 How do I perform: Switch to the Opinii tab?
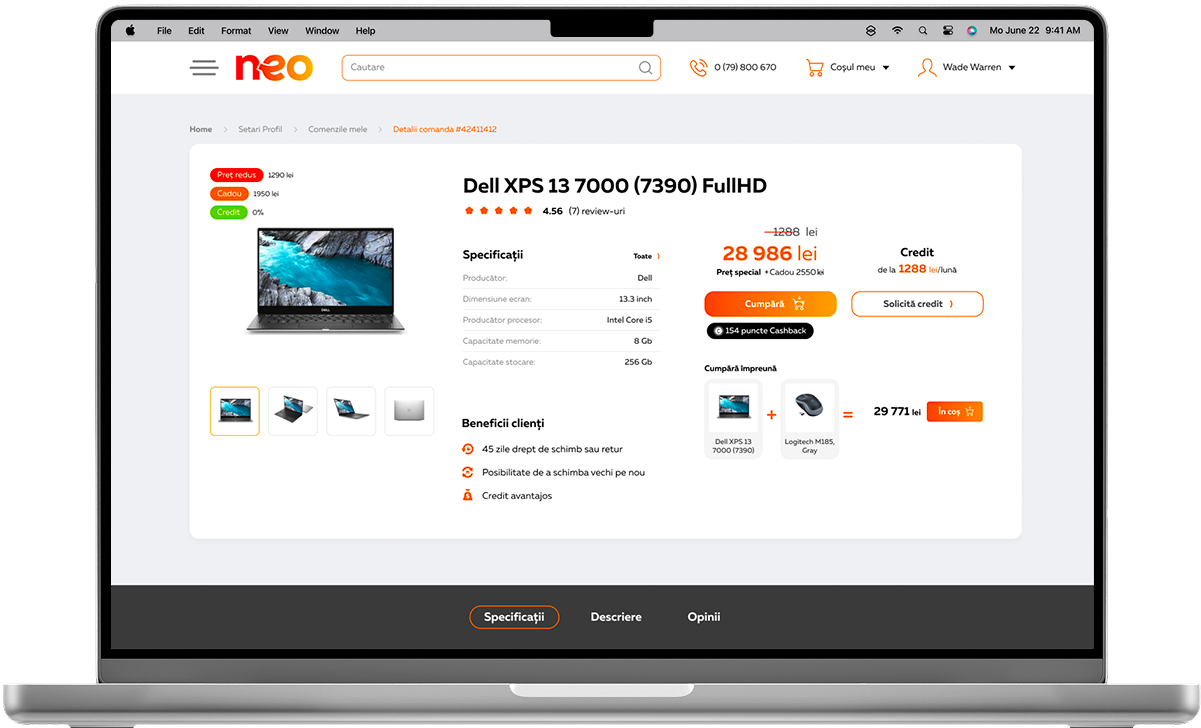pyautogui.click(x=704, y=617)
